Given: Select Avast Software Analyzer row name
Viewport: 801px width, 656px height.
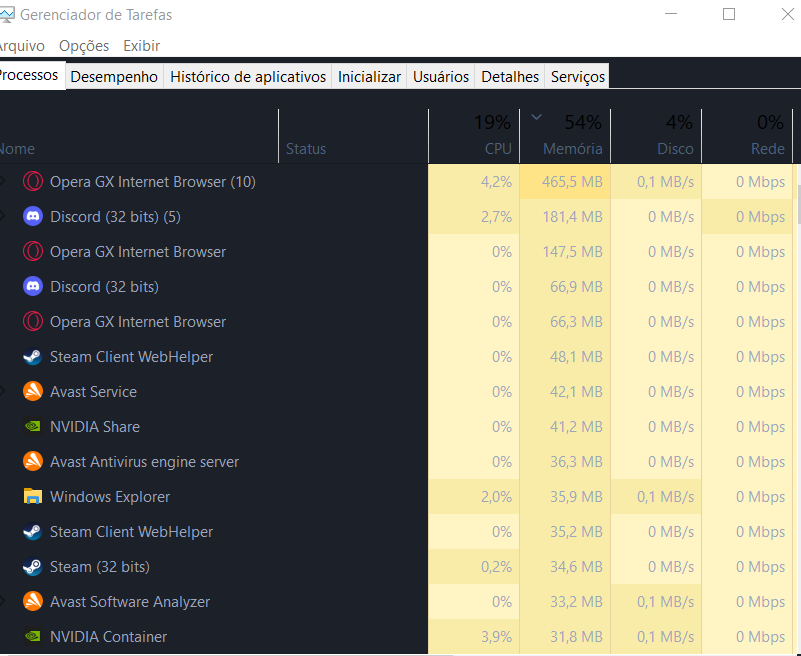Looking at the screenshot, I should (130, 602).
